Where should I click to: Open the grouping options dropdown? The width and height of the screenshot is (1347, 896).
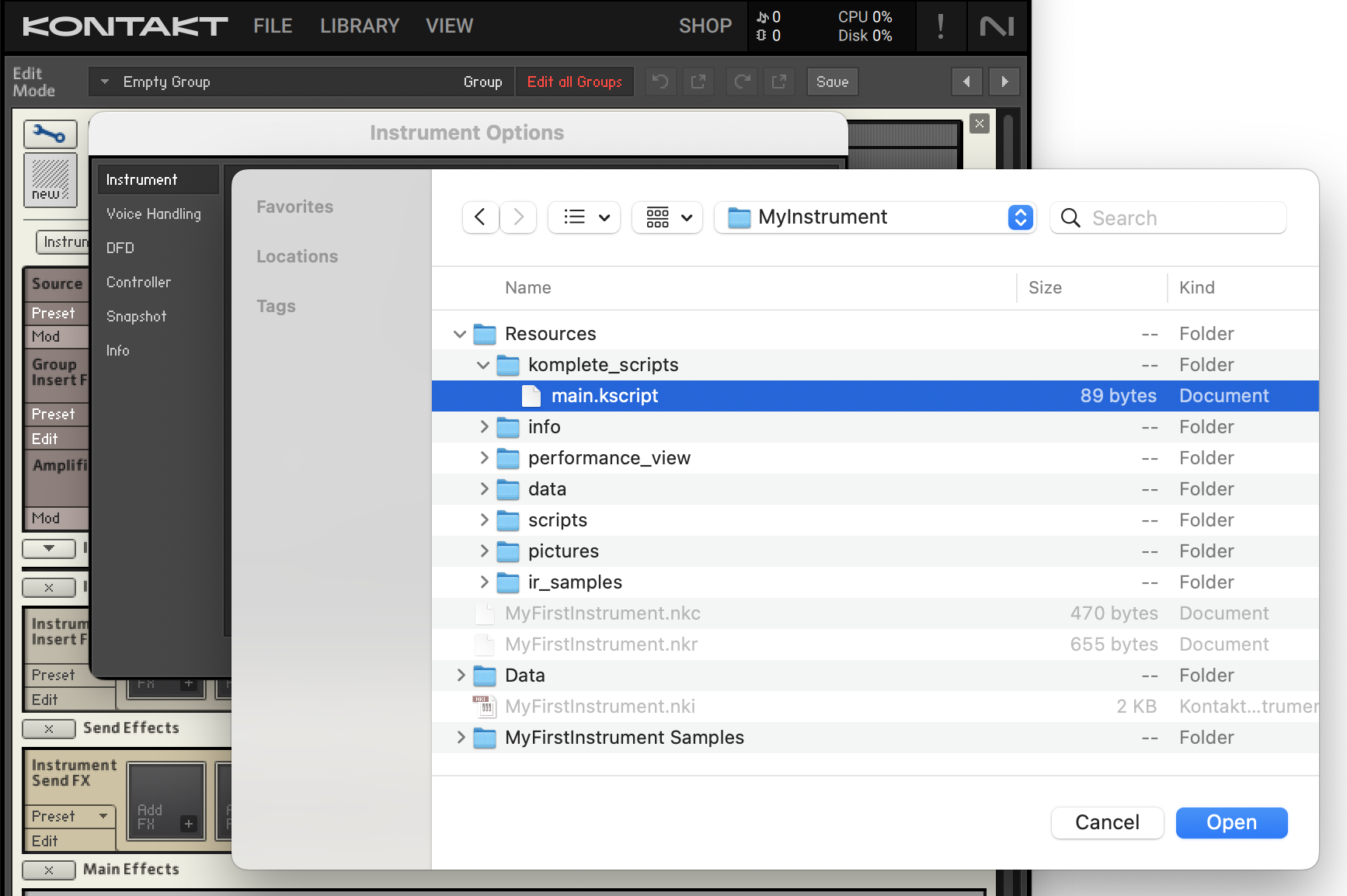(x=668, y=217)
